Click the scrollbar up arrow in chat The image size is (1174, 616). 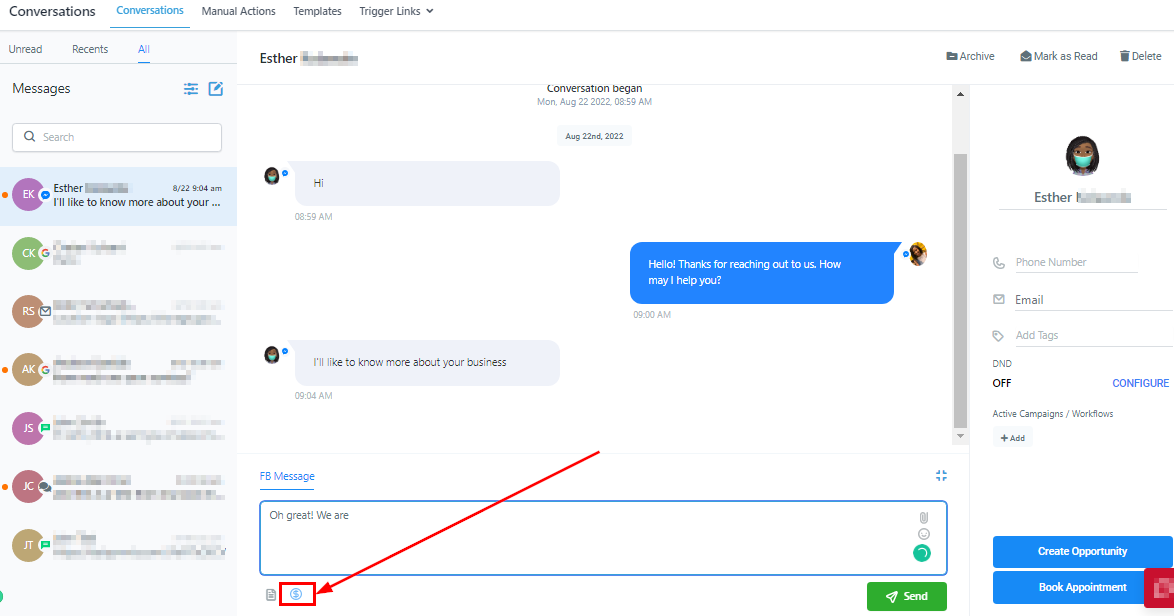[x=961, y=94]
